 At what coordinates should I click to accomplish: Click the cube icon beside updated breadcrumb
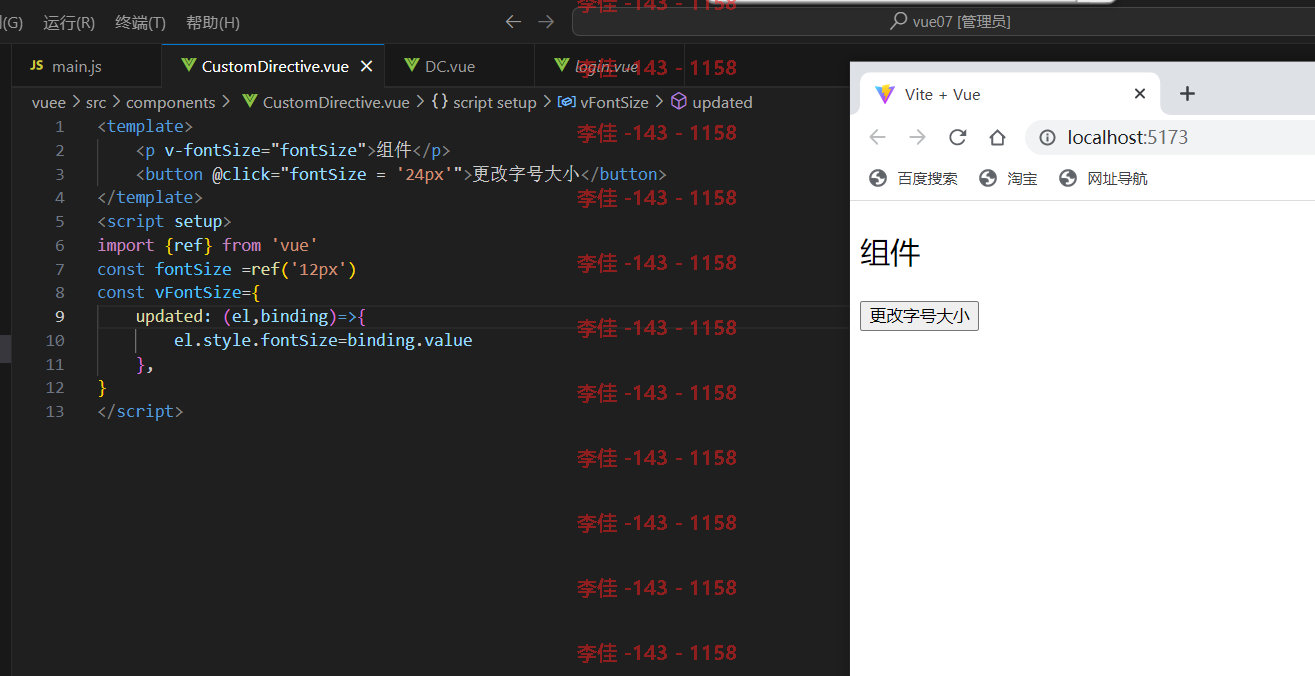[x=679, y=102]
